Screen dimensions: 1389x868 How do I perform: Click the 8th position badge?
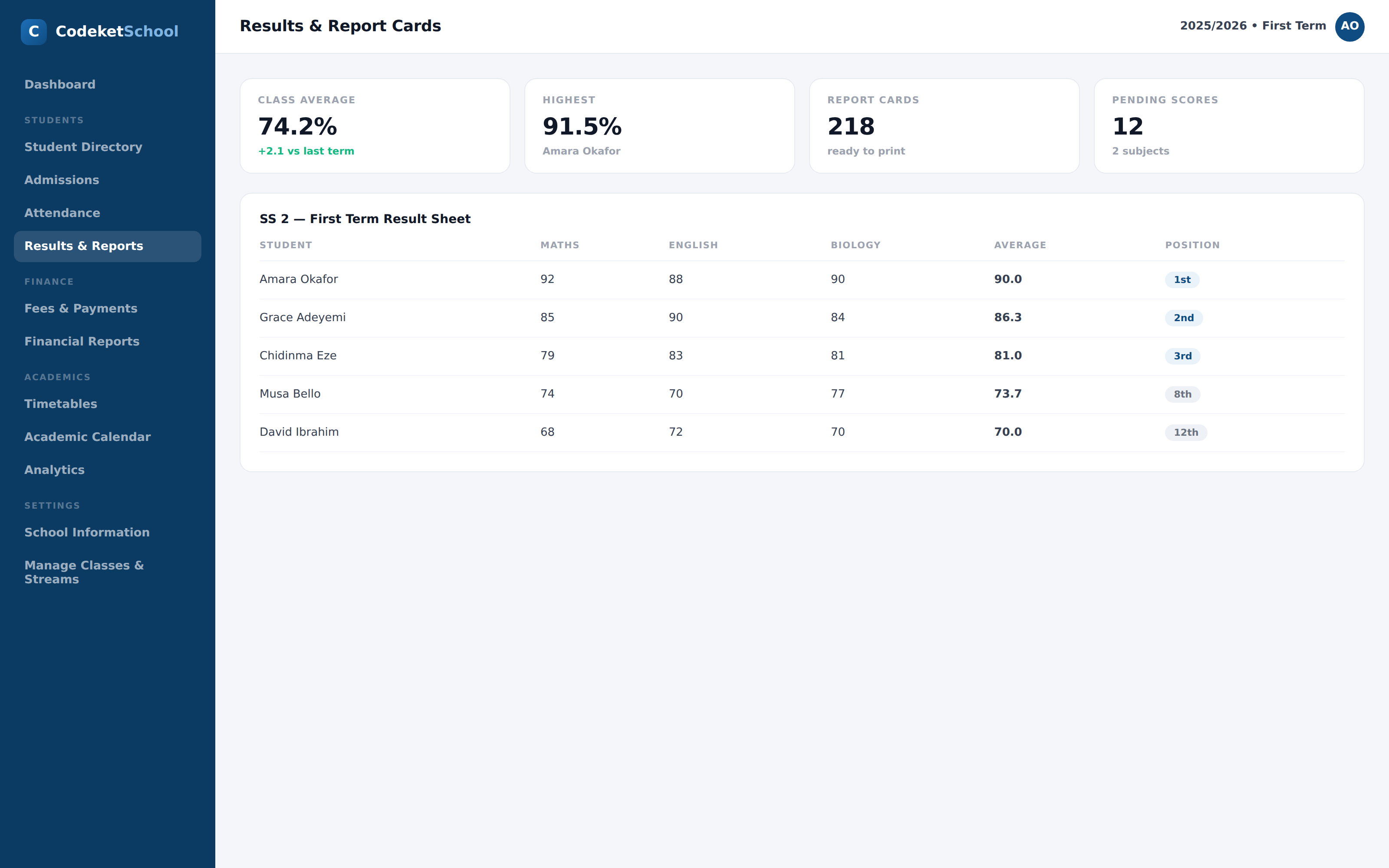tap(1182, 395)
